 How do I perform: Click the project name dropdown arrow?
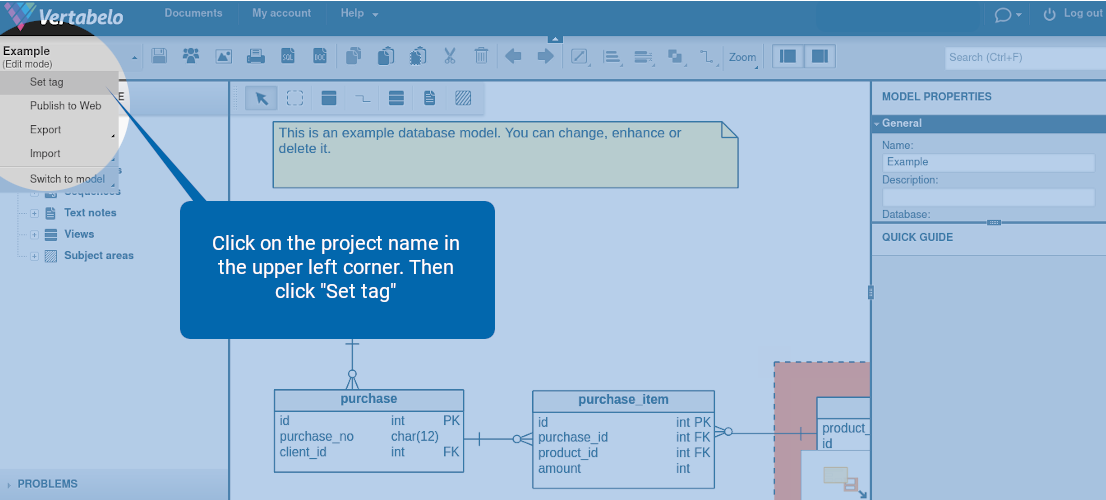(135, 57)
